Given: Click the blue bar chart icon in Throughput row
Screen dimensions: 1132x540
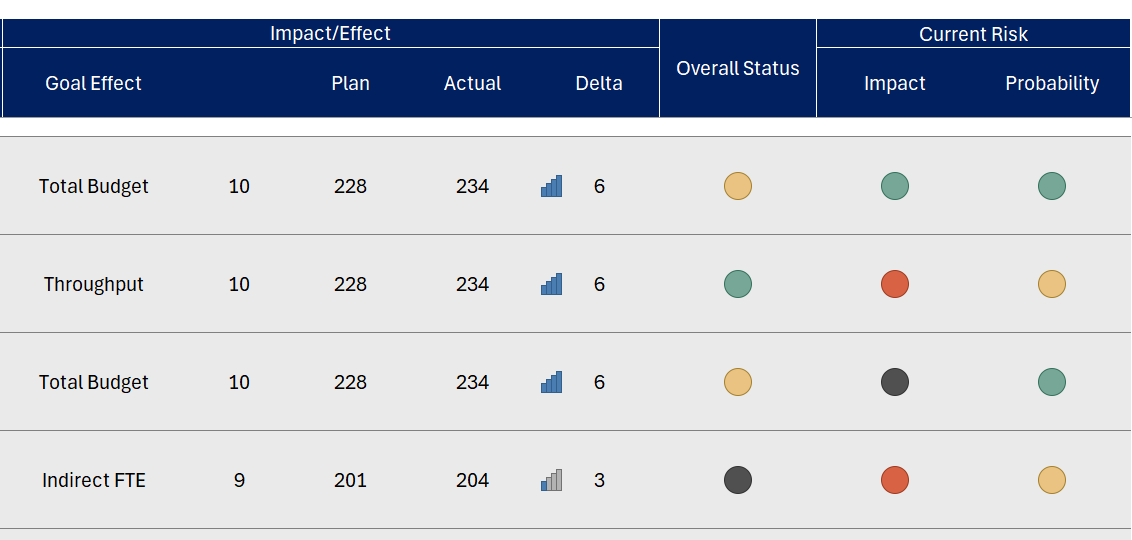Looking at the screenshot, I should click(551, 284).
